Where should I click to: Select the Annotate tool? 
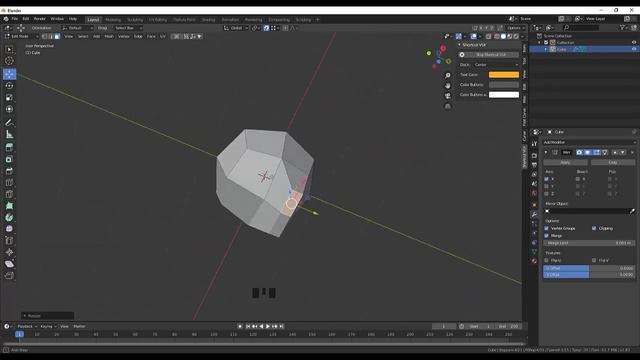(x=9, y=122)
